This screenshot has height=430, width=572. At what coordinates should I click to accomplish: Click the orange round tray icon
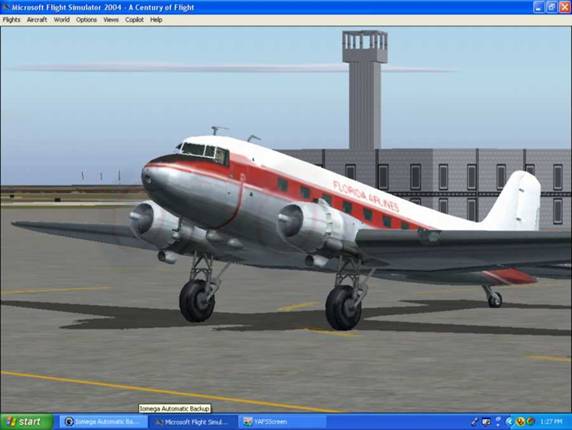(520, 422)
